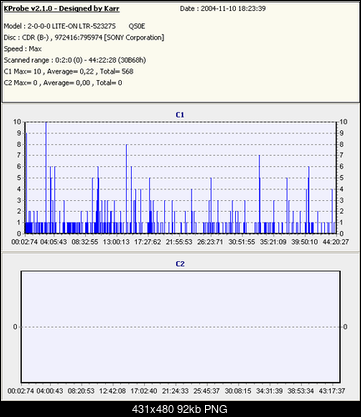Click the C1 Max= 10 statistics line
Screen dimensions: 361x417
point(68,71)
